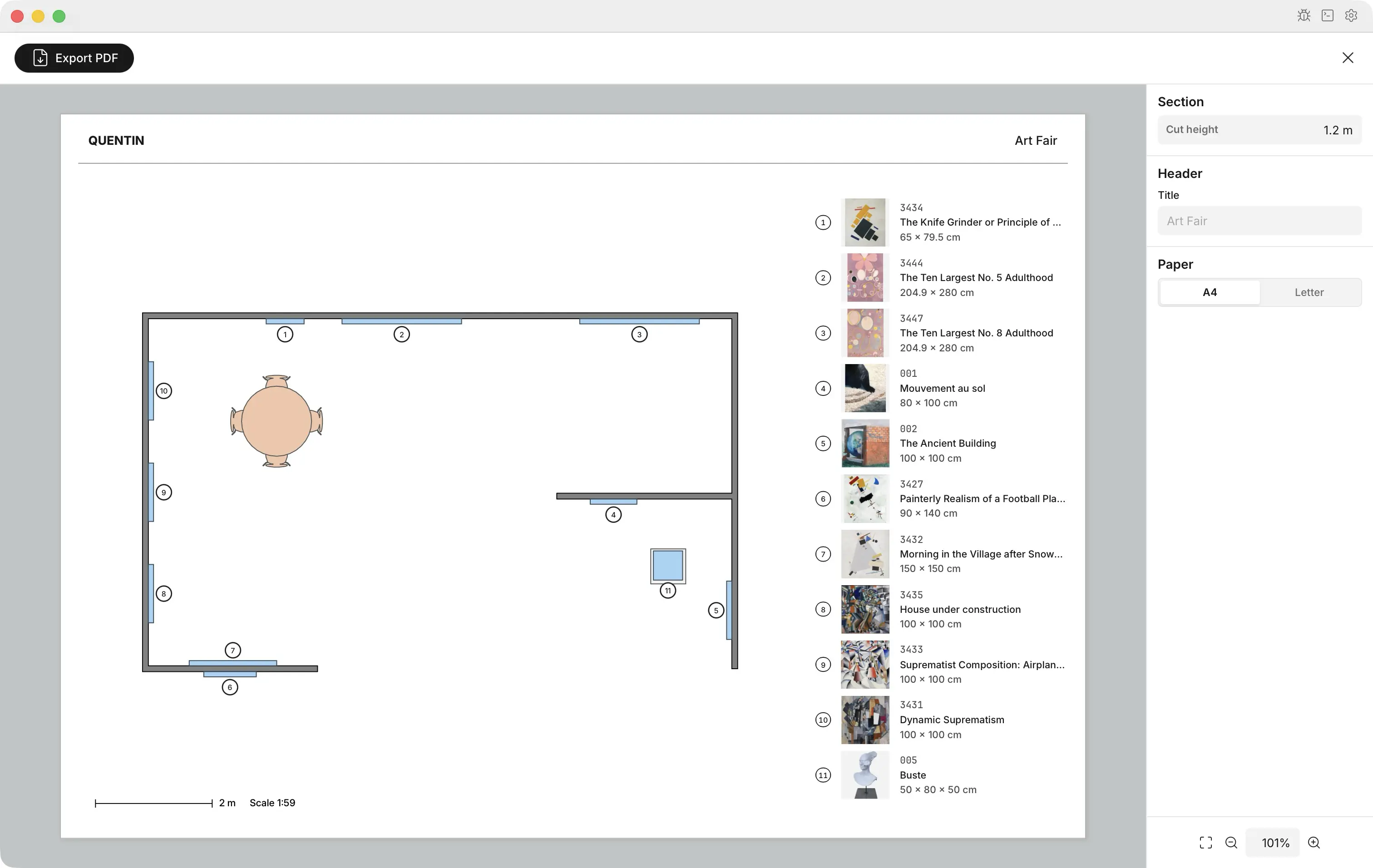Image resolution: width=1373 pixels, height=868 pixels.
Task: Open the bug report icon
Action: pyautogui.click(x=1304, y=16)
